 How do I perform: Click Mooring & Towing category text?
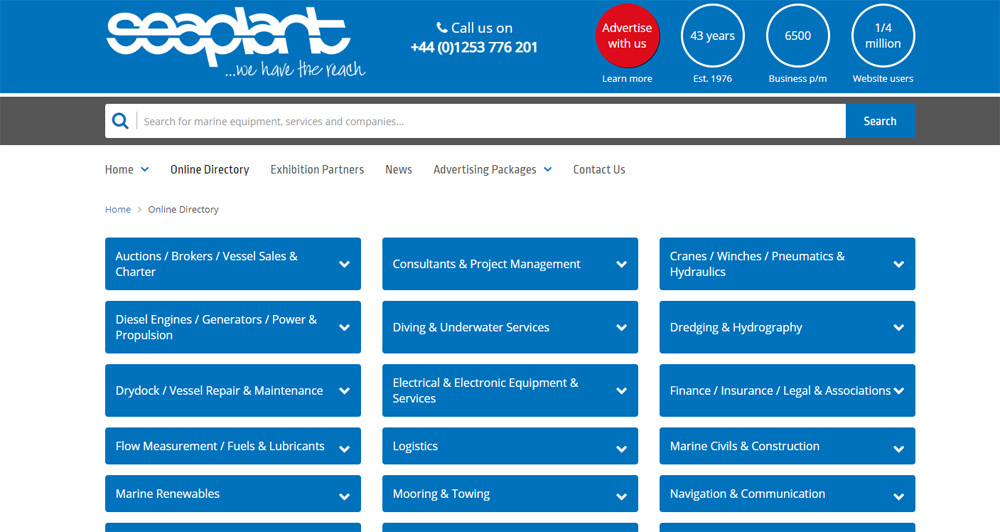click(x=441, y=494)
